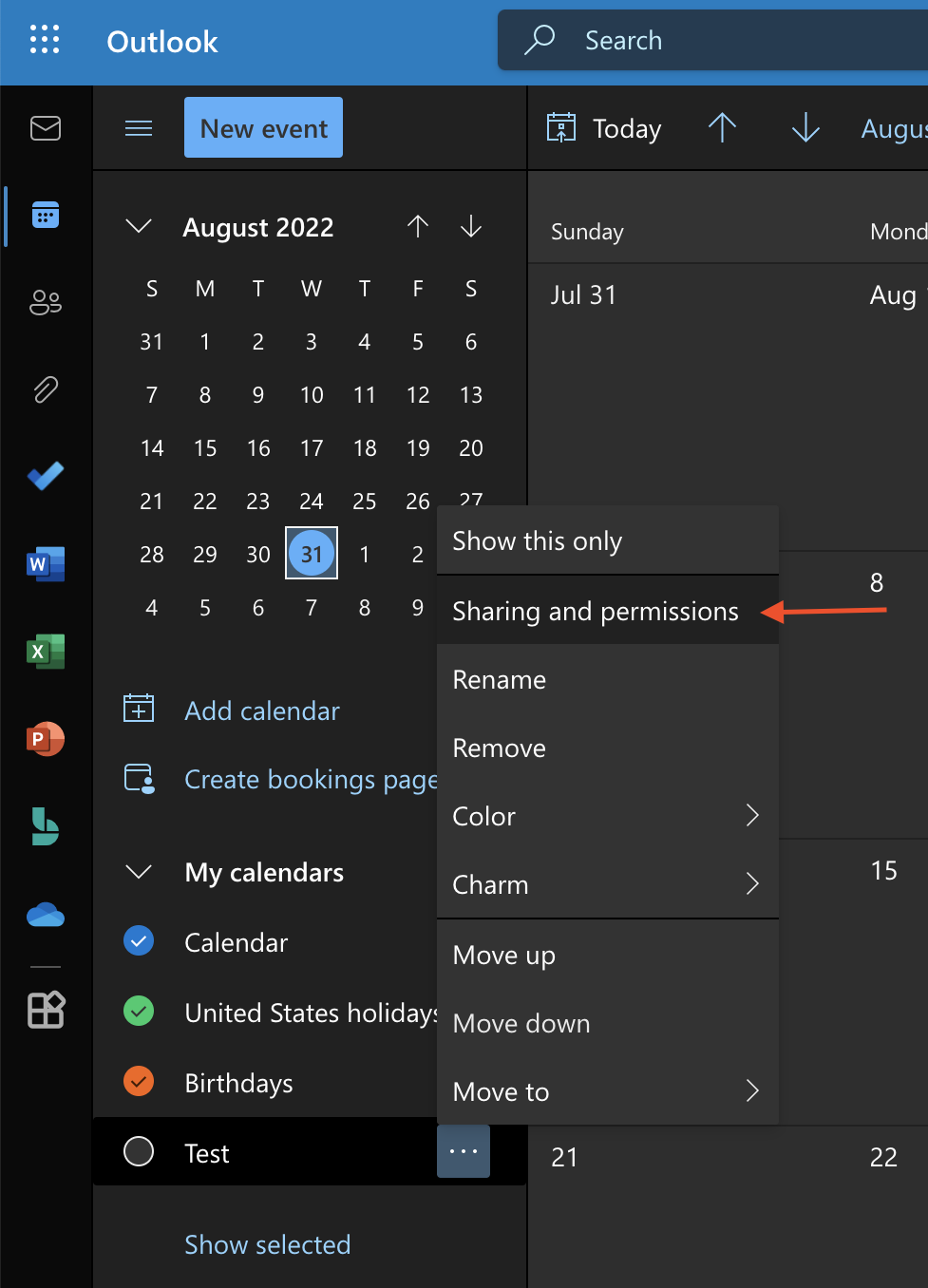
Task: Select the Test calendar row label
Action: [x=207, y=1153]
